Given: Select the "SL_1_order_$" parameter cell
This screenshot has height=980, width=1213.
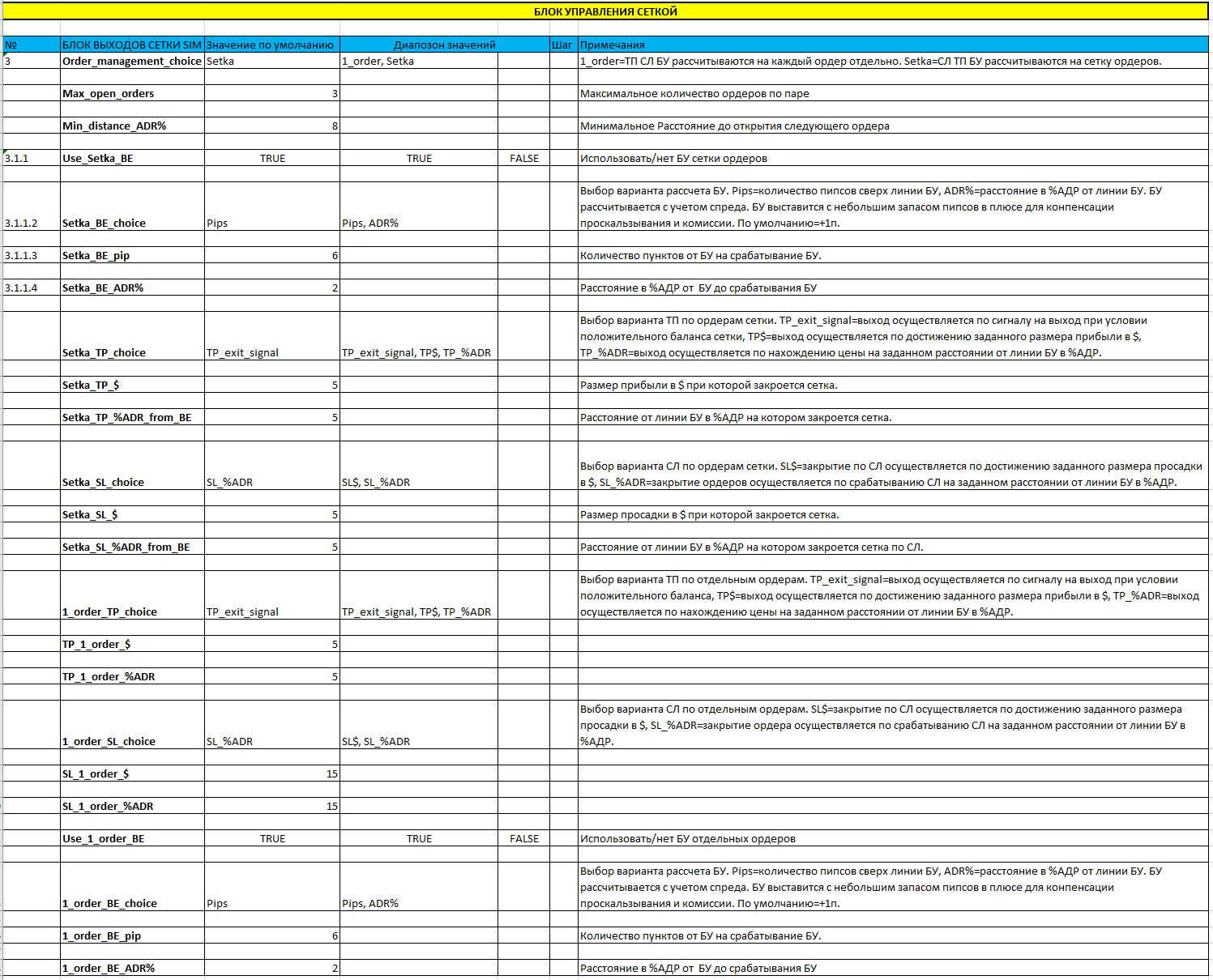Looking at the screenshot, I should pos(132,773).
